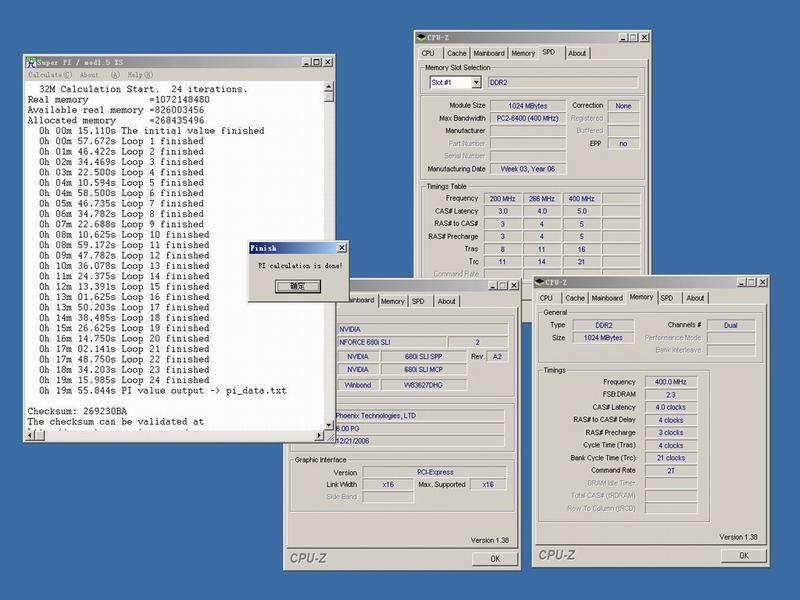Screen dimensions: 800x600
Task: Switch to Memory tab in SPD window
Action: (523, 53)
